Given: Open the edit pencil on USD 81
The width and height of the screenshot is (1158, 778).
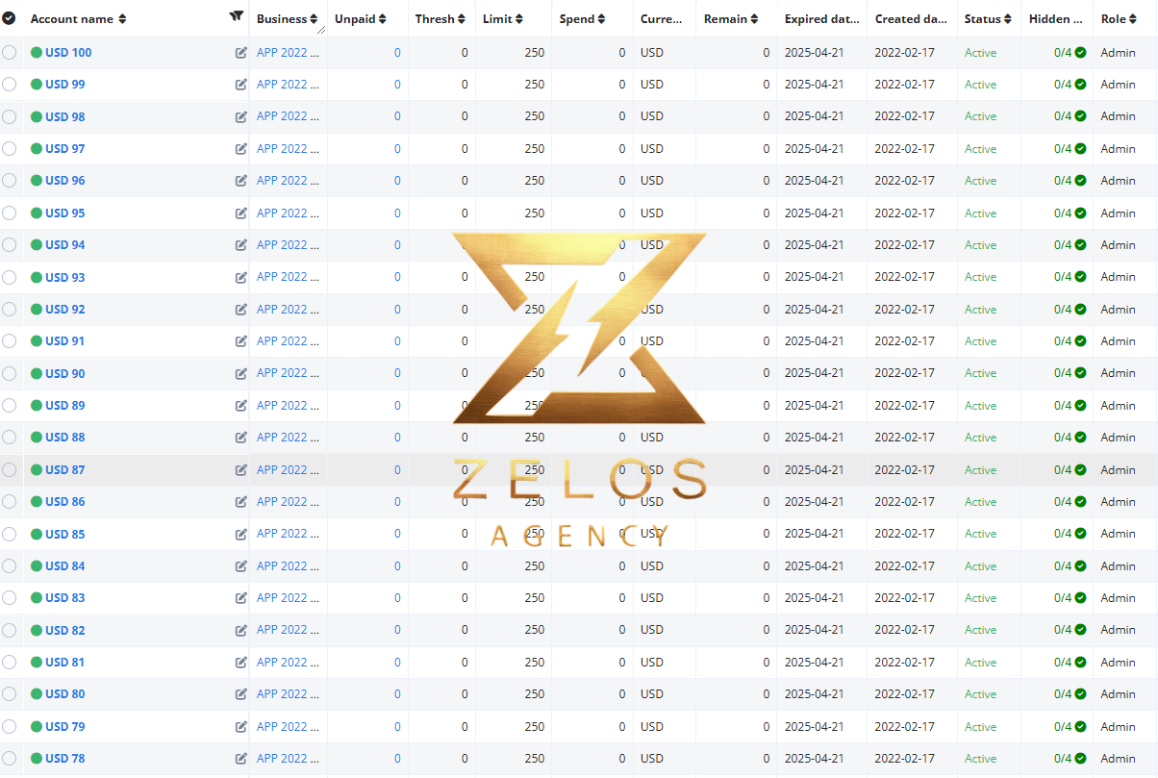Looking at the screenshot, I should coord(241,662).
